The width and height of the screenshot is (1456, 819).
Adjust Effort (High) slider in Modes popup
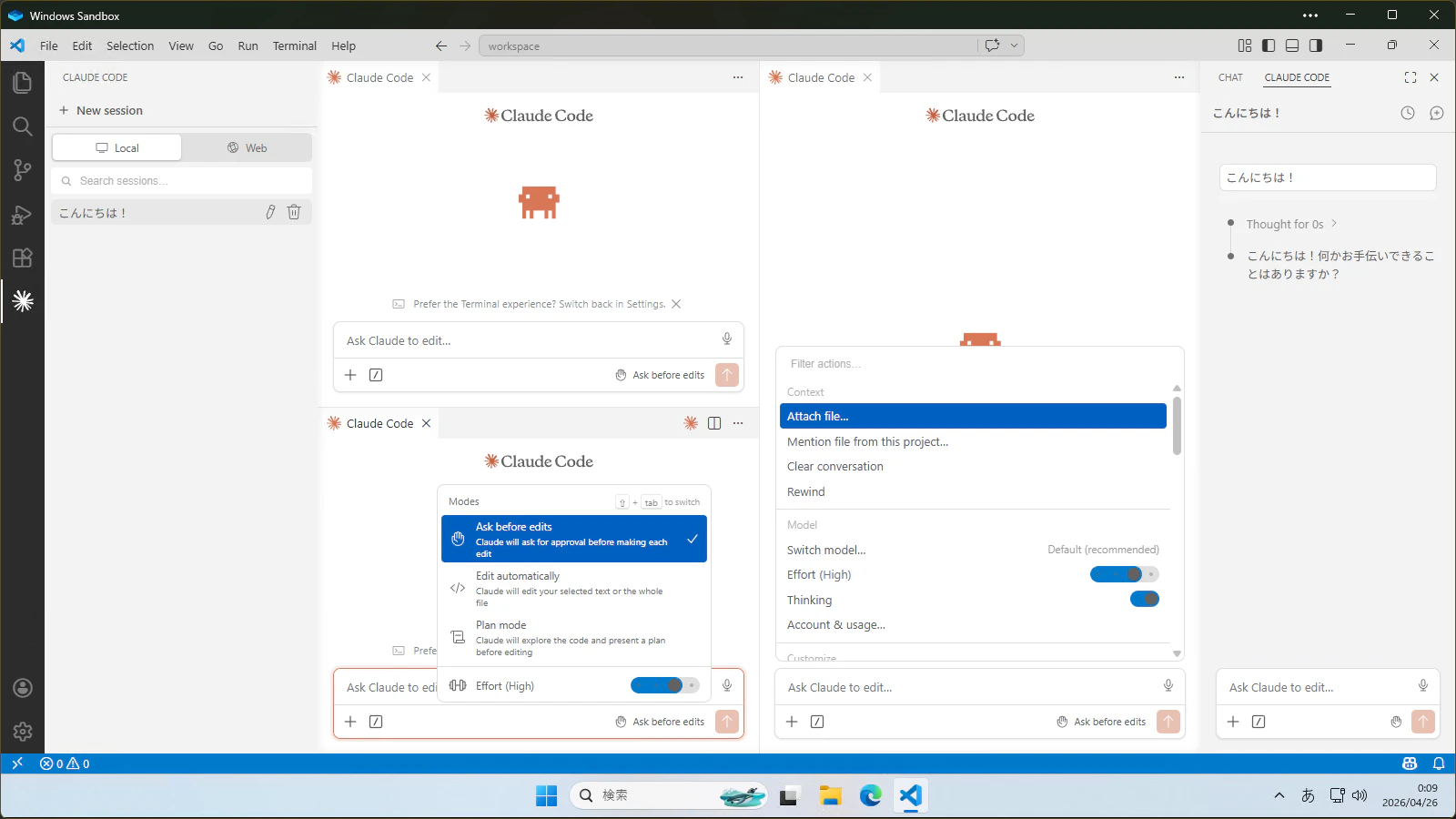665,685
